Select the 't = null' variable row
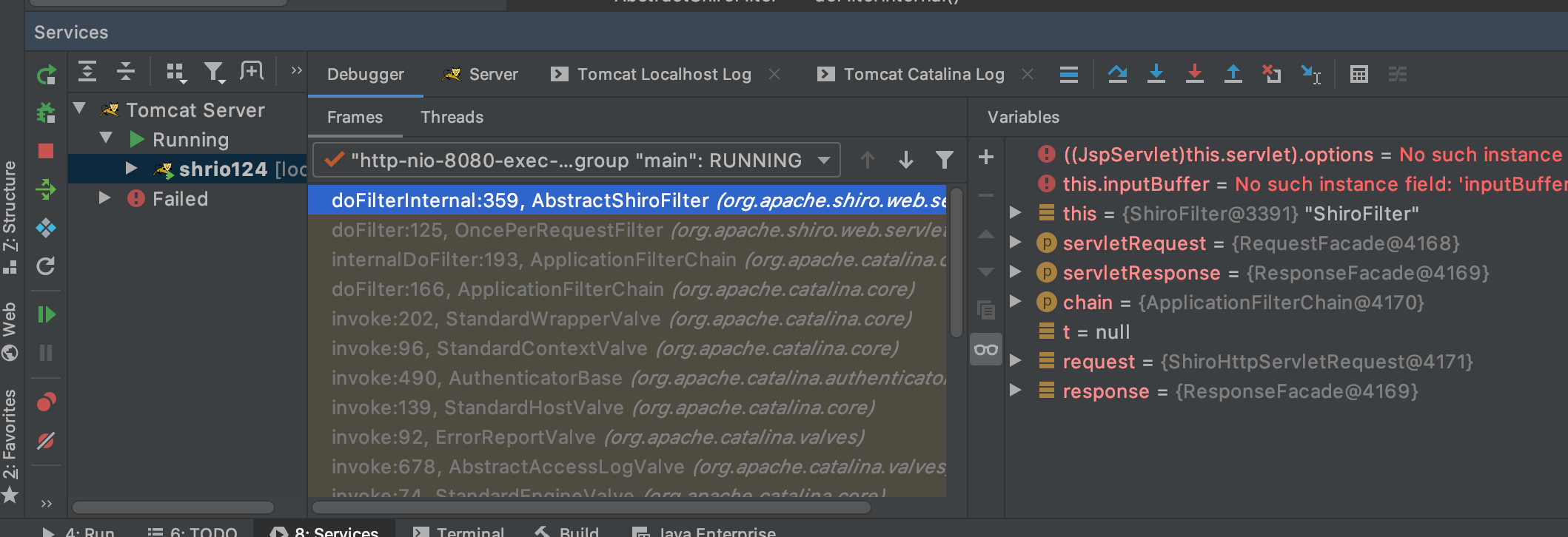 tap(1286, 332)
